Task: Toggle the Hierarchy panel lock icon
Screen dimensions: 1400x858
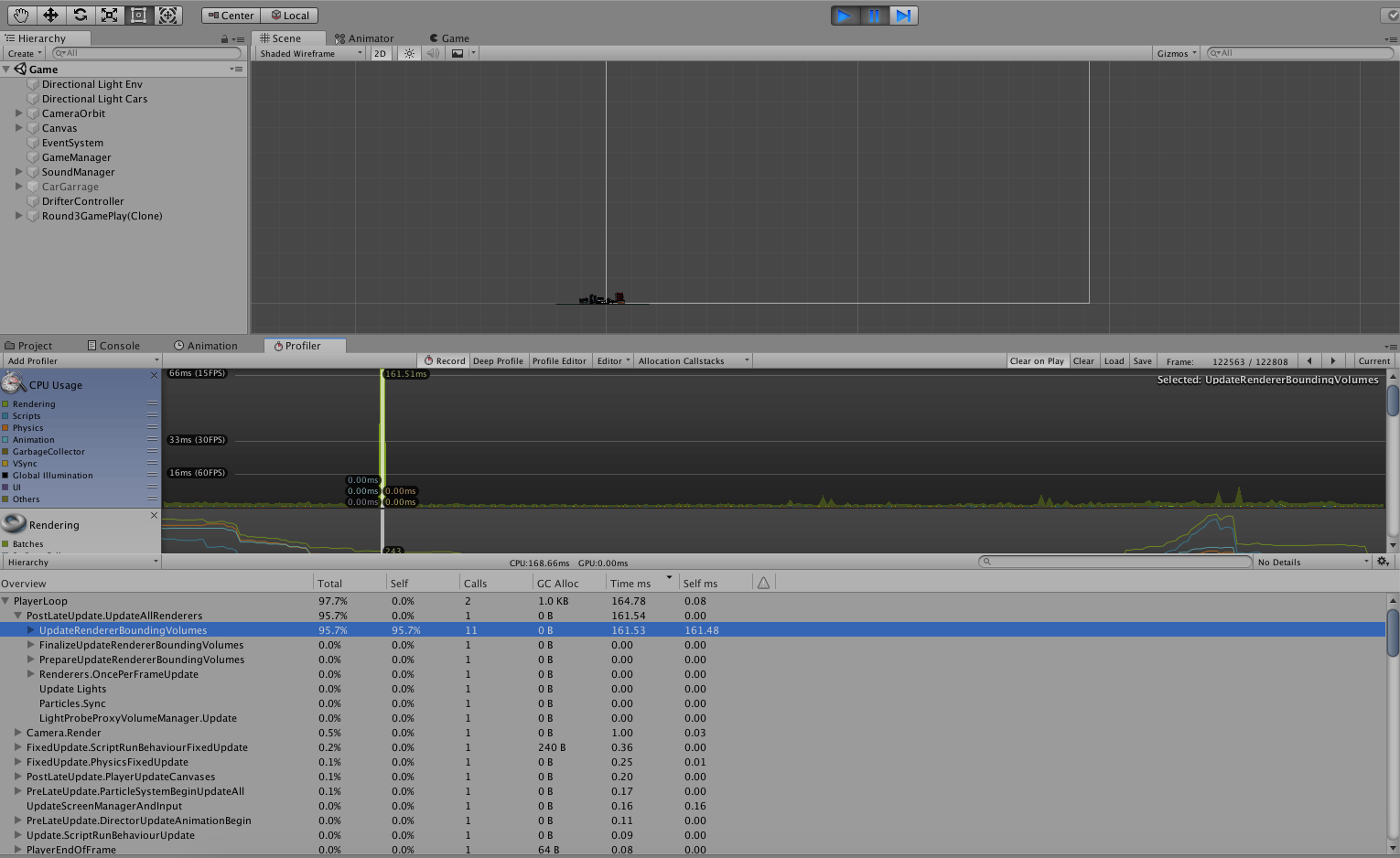Action: (x=224, y=39)
